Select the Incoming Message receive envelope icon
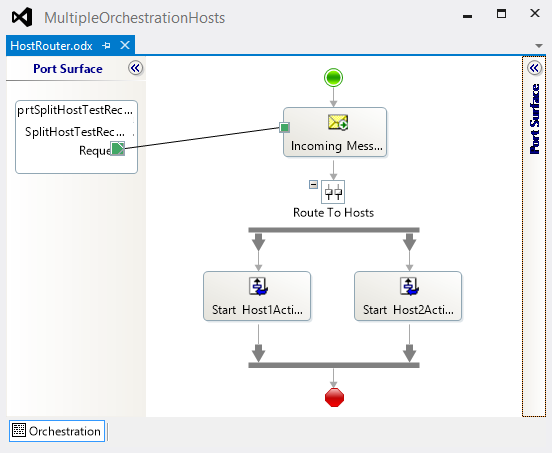 [338, 122]
